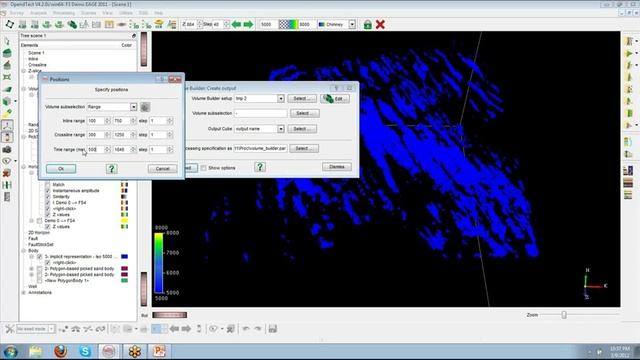
Task: Cancel the Positions dialog
Action: 162,169
